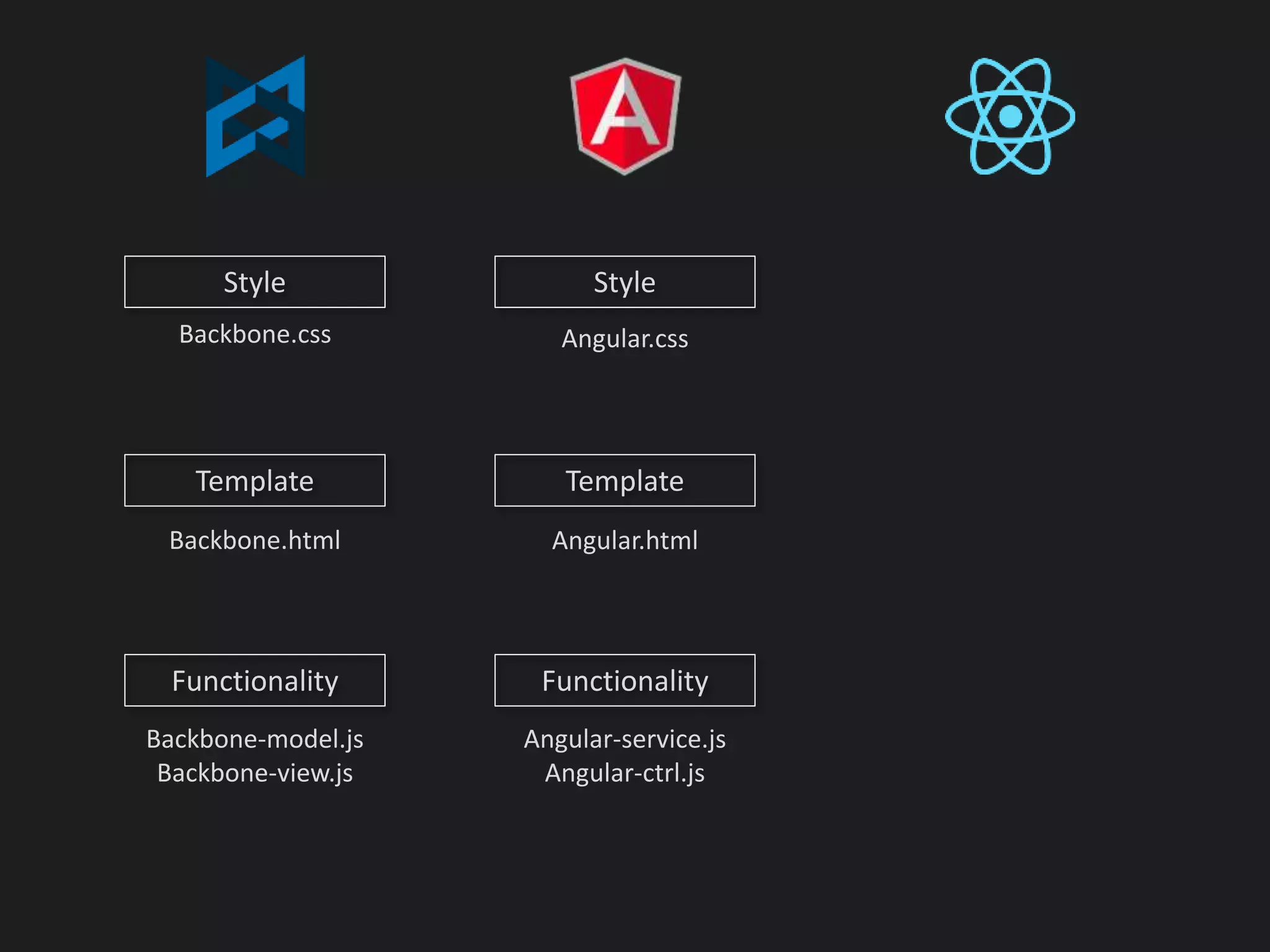This screenshot has height=952, width=1270.
Task: Click the Backbone.css file label
Action: coord(255,335)
